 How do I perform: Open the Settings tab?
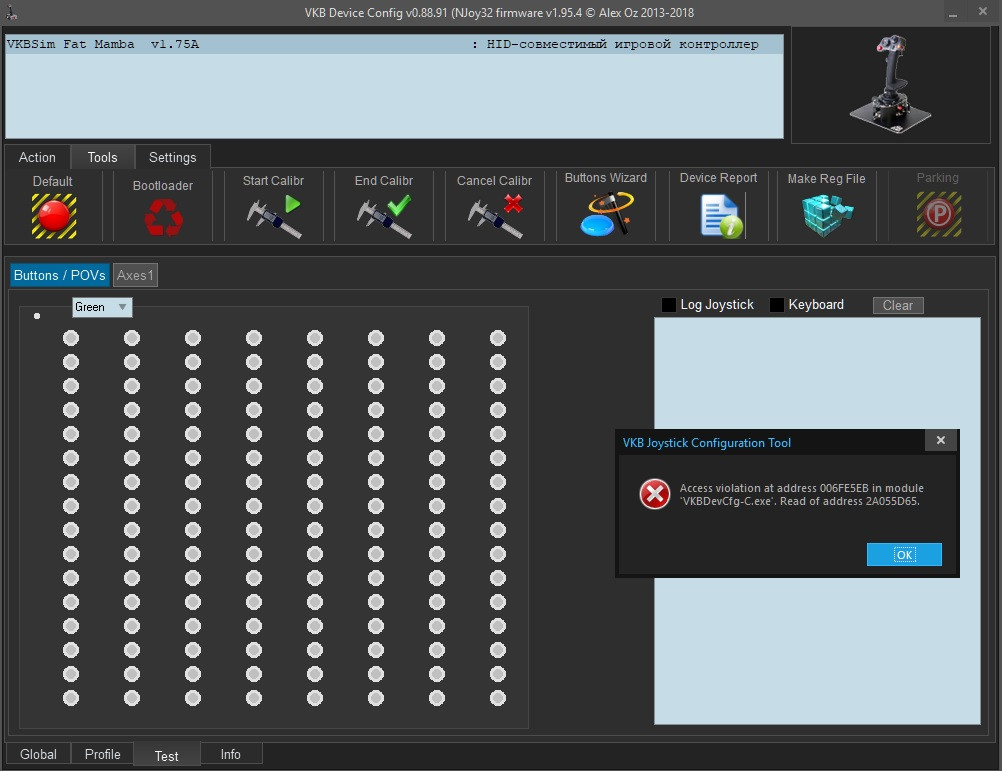pyautogui.click(x=172, y=157)
